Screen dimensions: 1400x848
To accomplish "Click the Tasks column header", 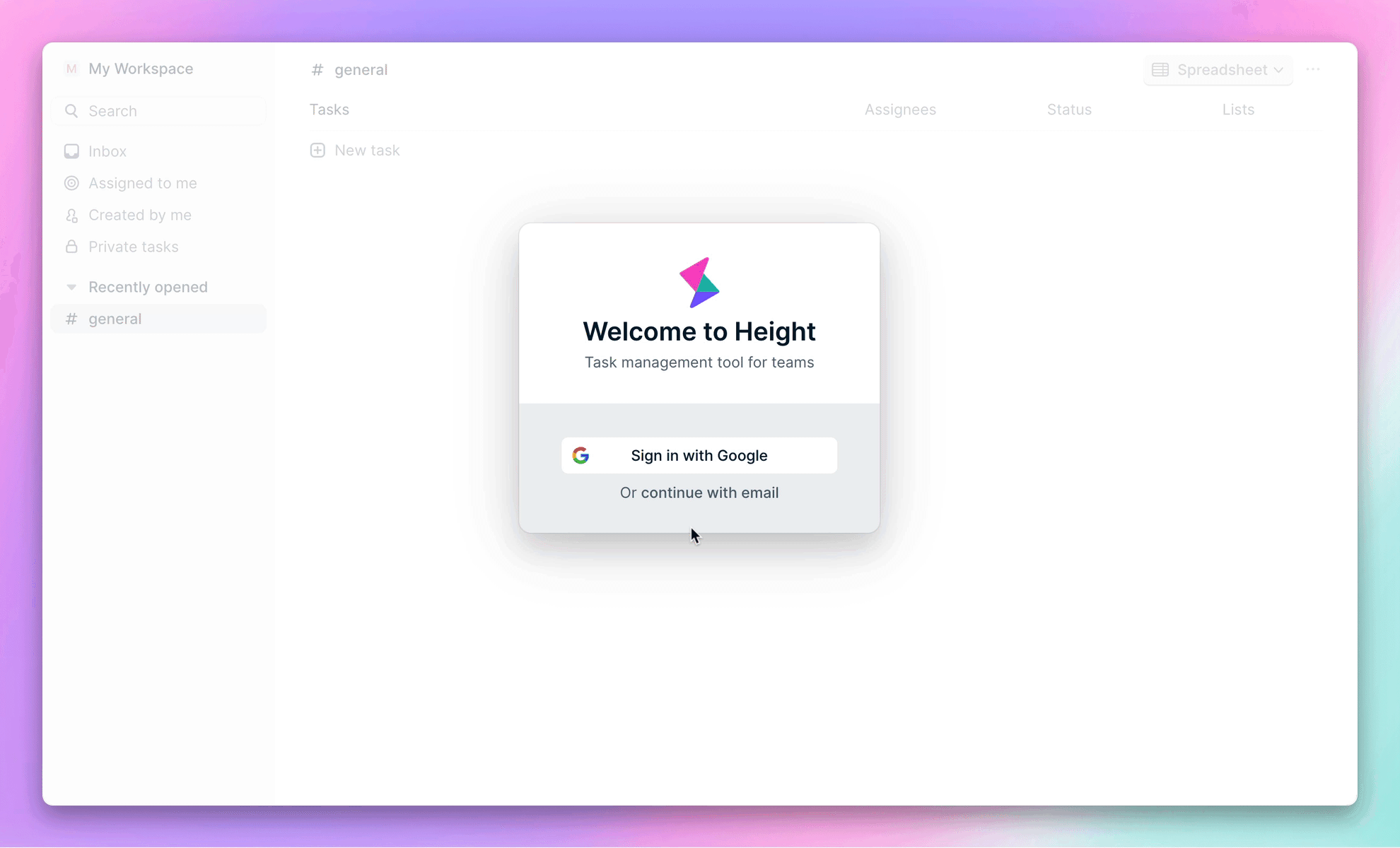I will pyautogui.click(x=329, y=109).
